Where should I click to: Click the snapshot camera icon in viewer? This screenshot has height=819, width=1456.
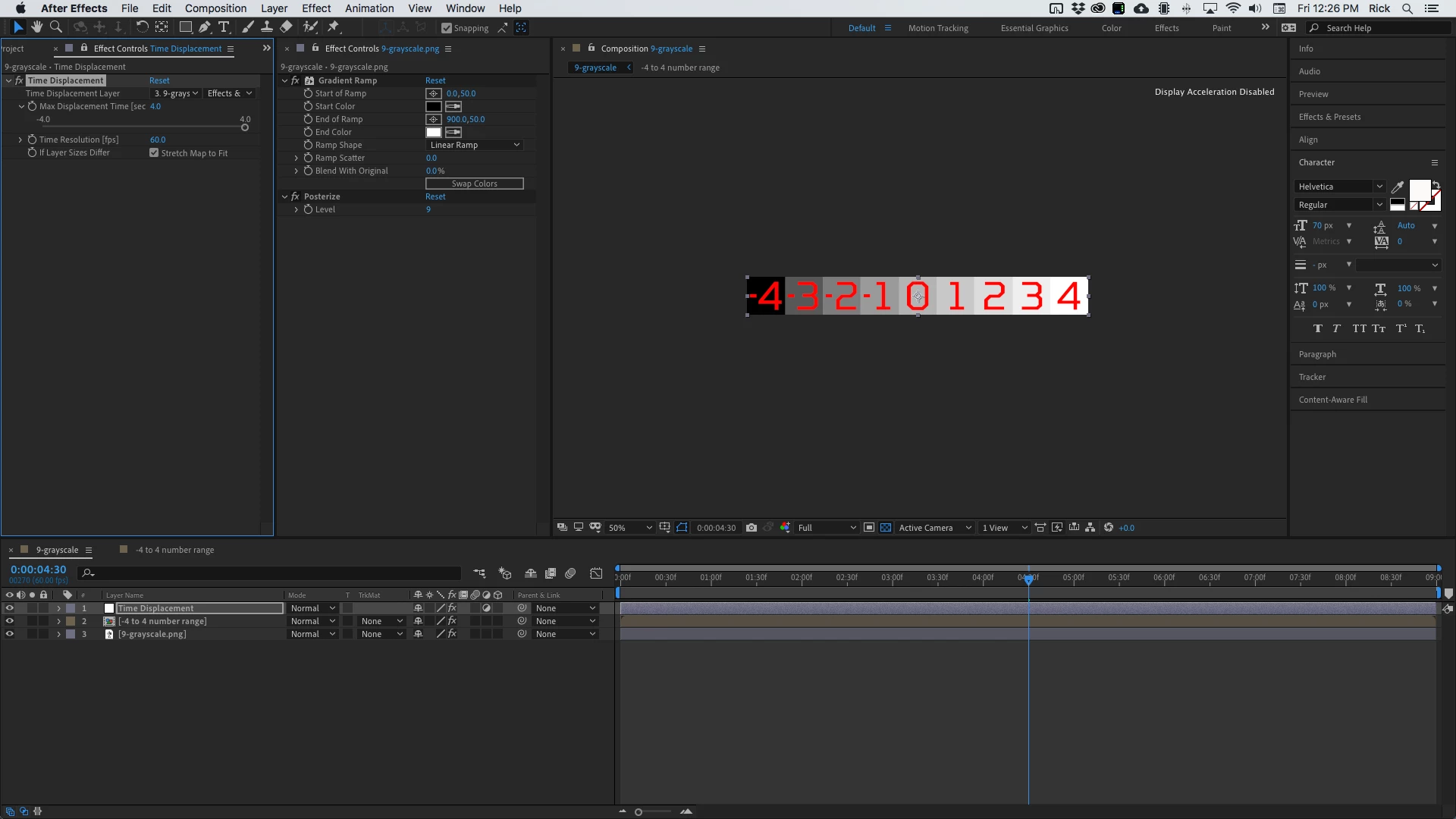(x=751, y=528)
